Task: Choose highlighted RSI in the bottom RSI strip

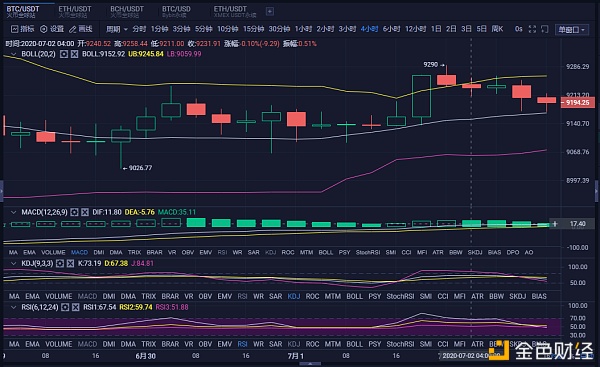Action: (242, 344)
